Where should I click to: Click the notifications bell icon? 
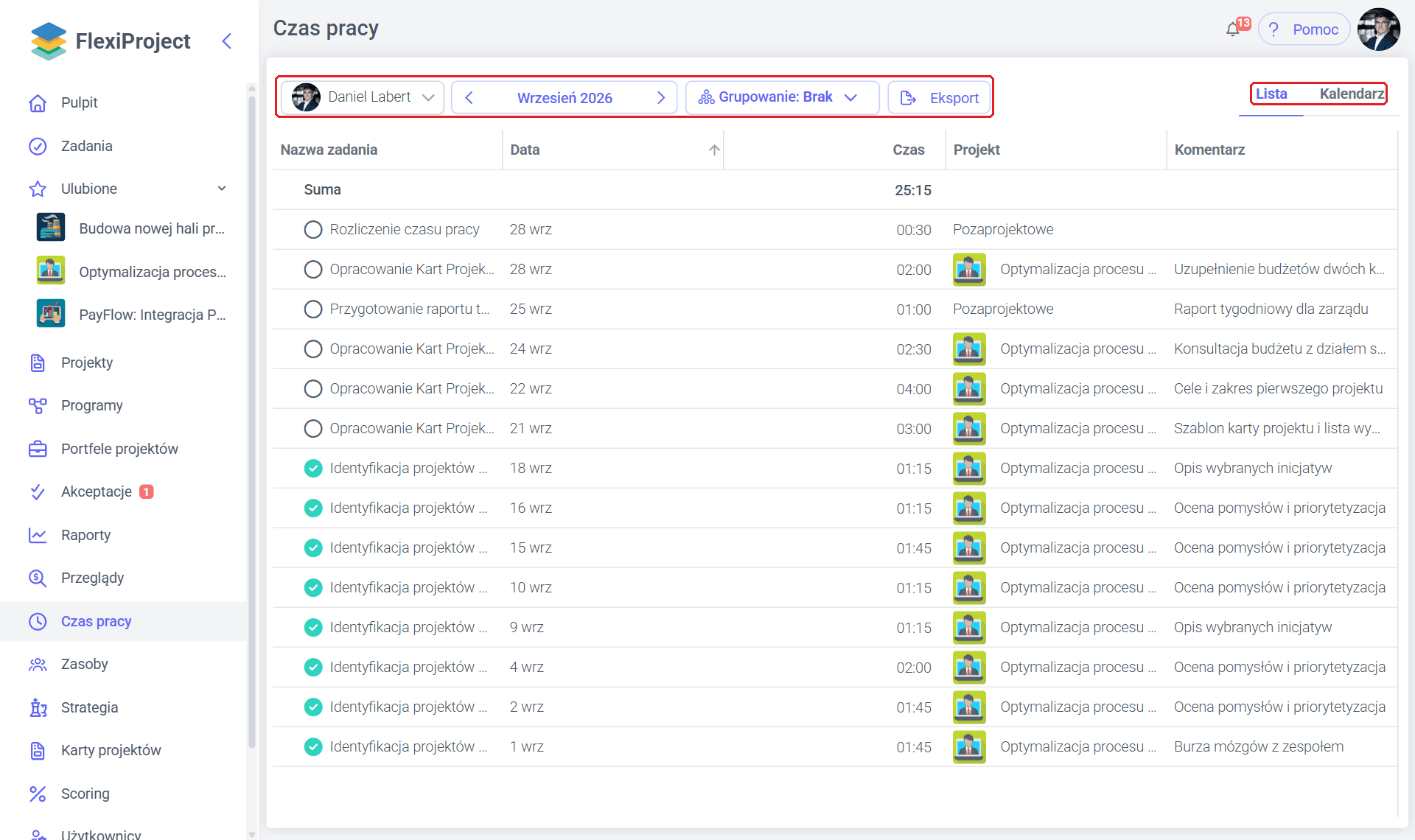[x=1233, y=29]
